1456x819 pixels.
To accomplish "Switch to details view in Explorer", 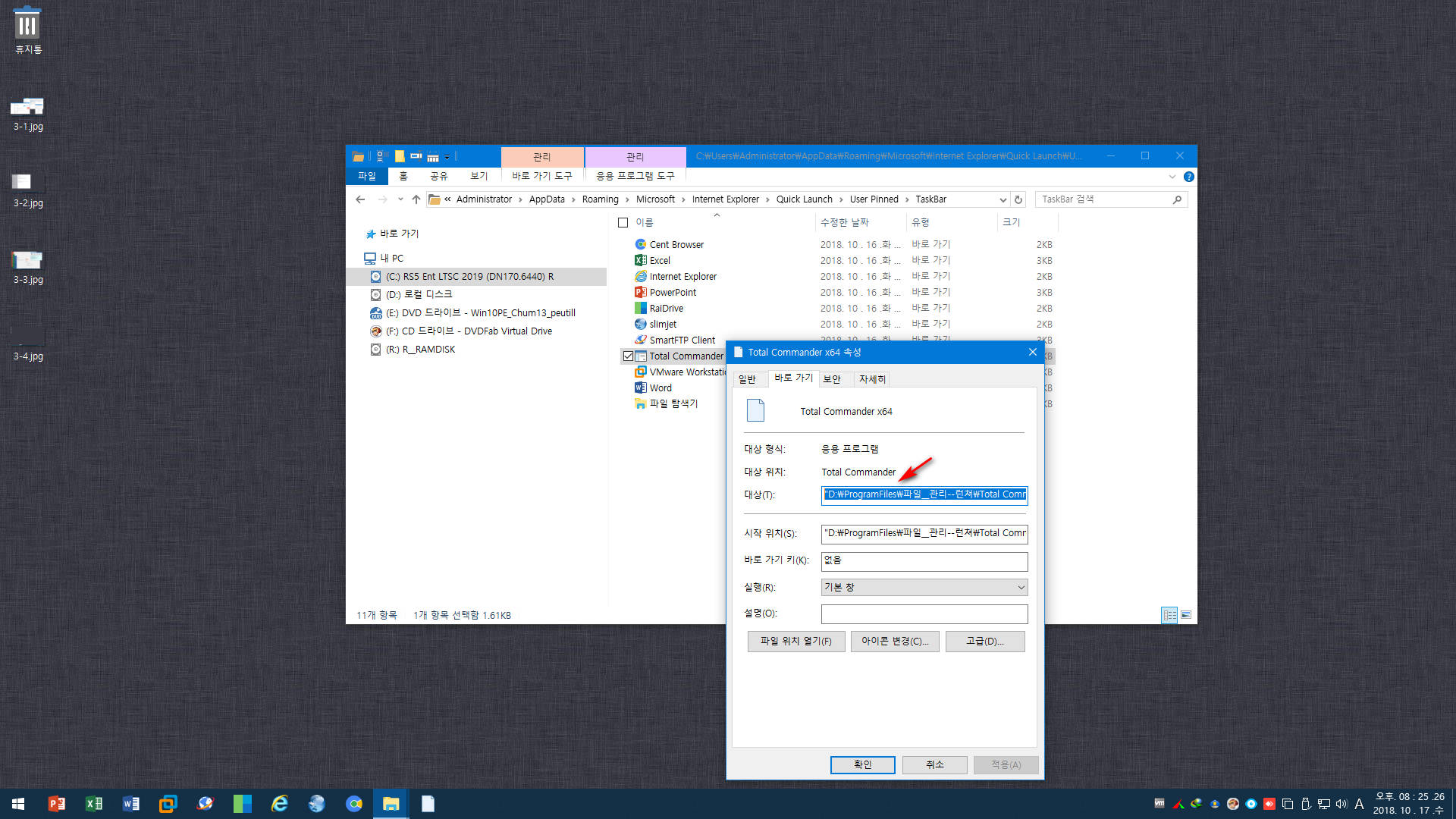I will [x=1169, y=615].
